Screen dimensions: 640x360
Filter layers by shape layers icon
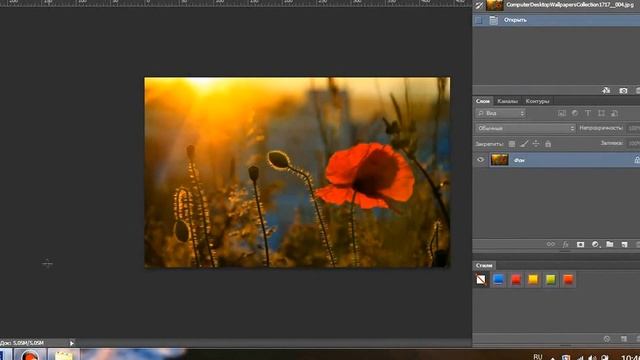click(601, 113)
